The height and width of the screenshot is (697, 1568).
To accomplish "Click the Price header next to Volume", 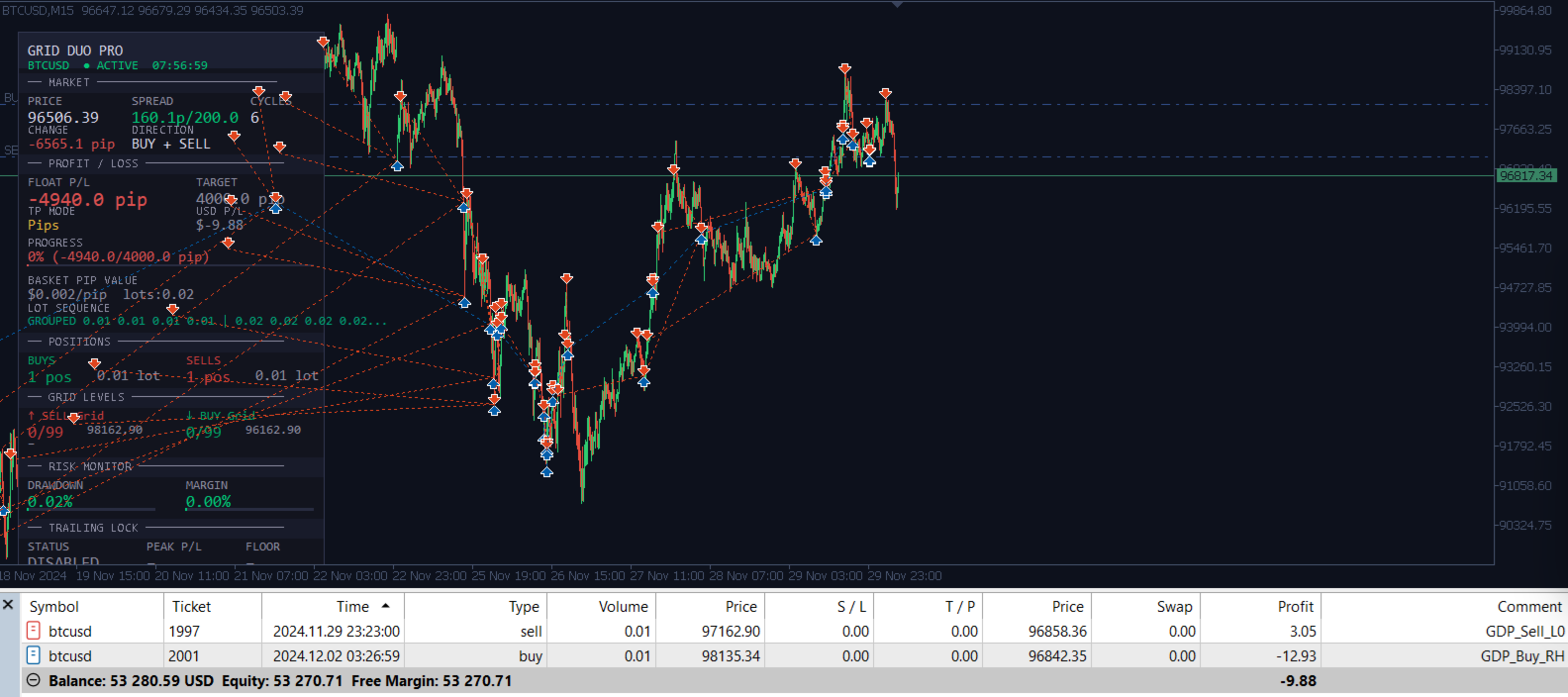I will tap(740, 606).
